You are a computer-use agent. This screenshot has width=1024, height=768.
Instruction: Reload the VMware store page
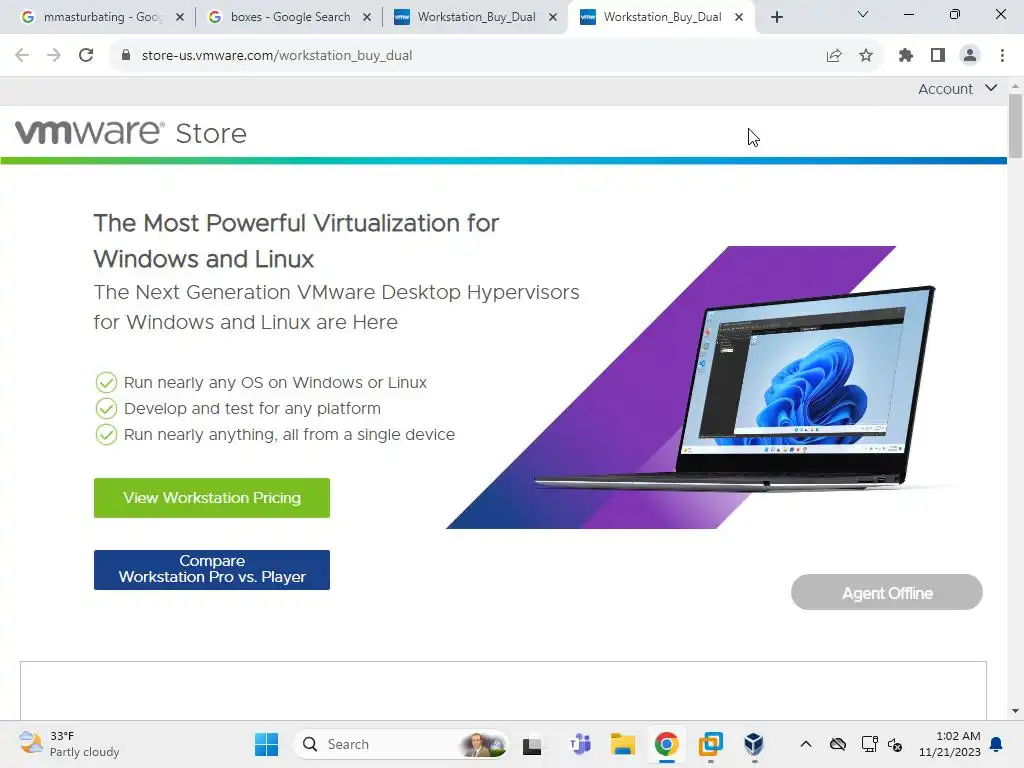86,56
